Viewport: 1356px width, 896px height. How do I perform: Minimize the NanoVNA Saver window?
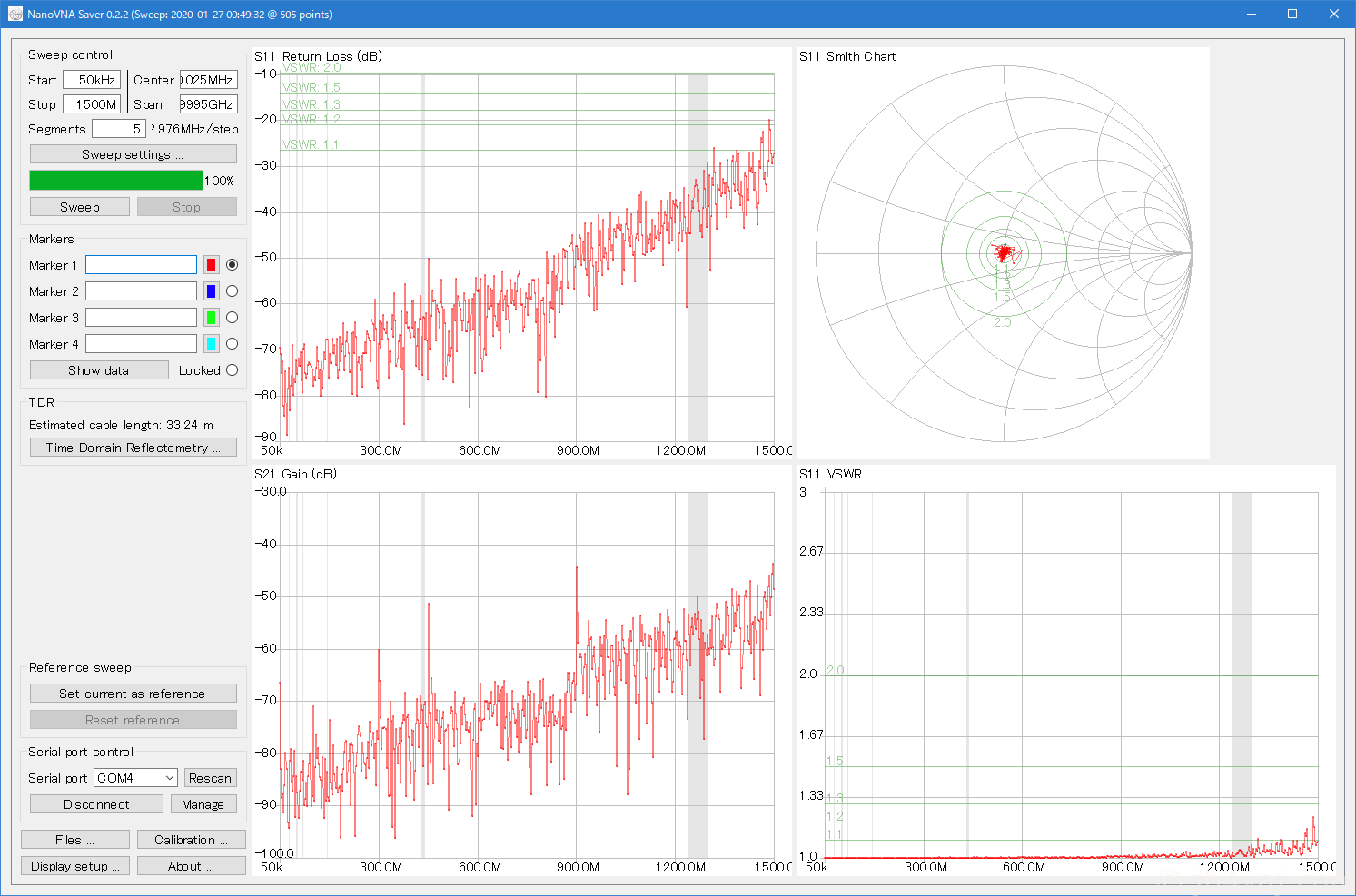click(x=1251, y=14)
